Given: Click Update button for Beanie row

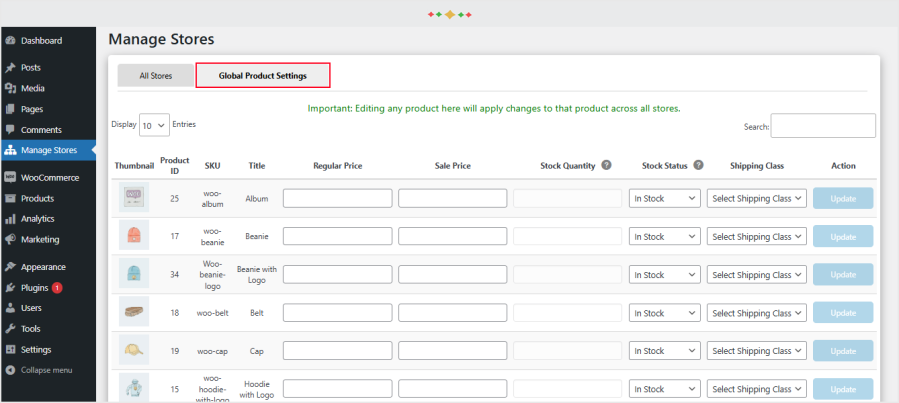Looking at the screenshot, I should [x=843, y=237].
